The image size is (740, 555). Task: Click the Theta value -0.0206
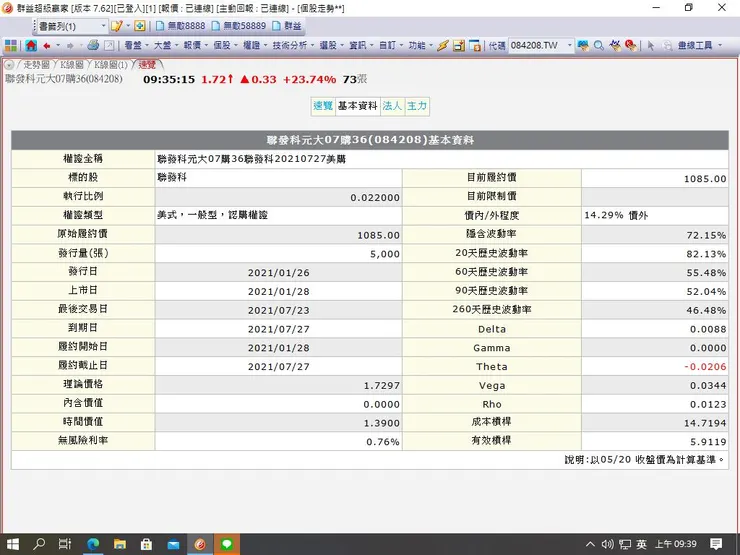[705, 367]
